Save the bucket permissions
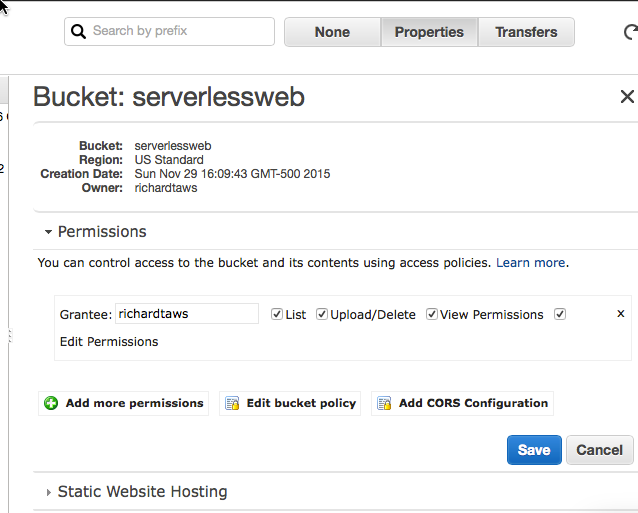Screen dimensions: 638x513 [x=533, y=450]
